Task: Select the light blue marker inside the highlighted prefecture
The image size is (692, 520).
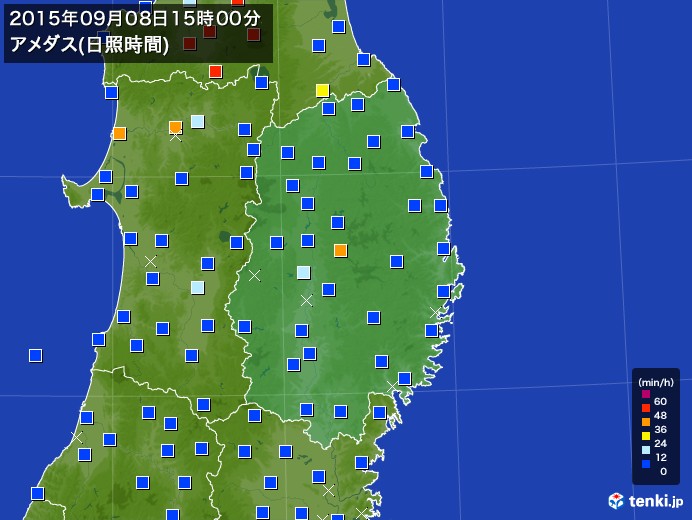Action: 303,272
